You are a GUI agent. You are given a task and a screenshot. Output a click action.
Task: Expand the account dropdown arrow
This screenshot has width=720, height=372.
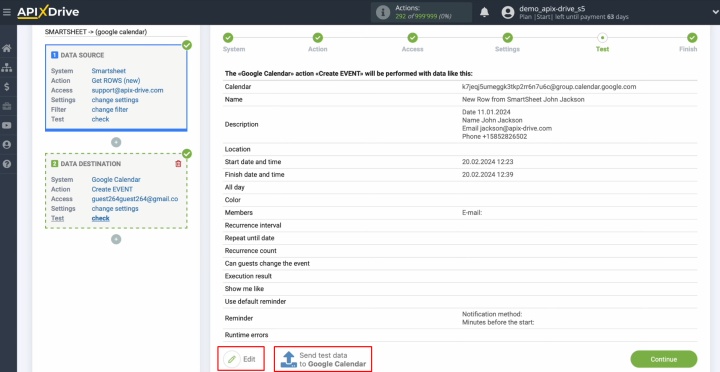714,12
